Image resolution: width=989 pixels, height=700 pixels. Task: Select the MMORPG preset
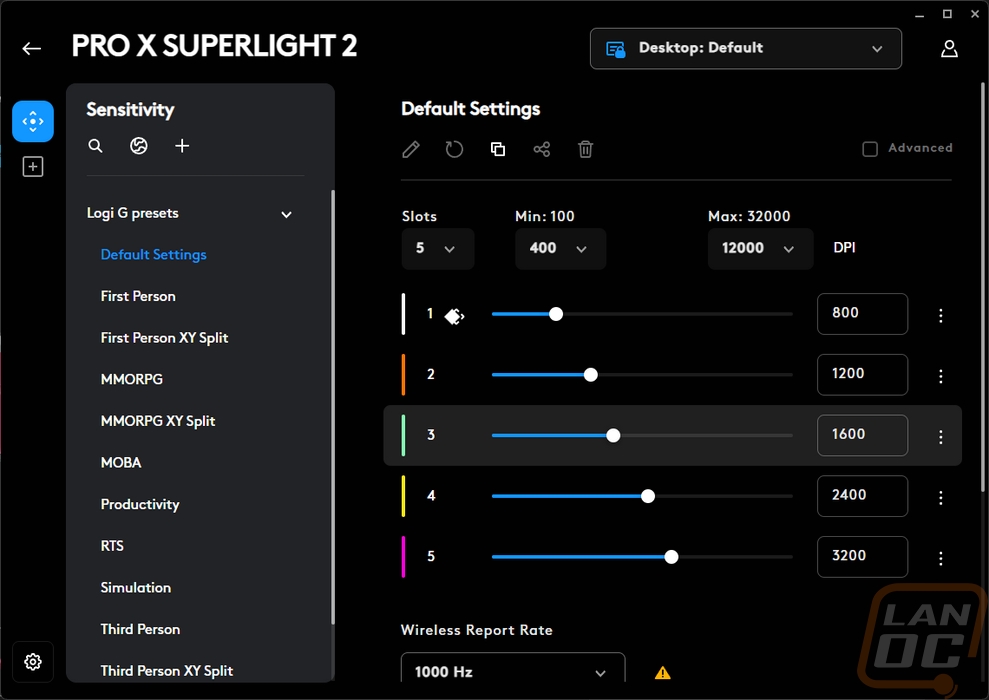(132, 380)
